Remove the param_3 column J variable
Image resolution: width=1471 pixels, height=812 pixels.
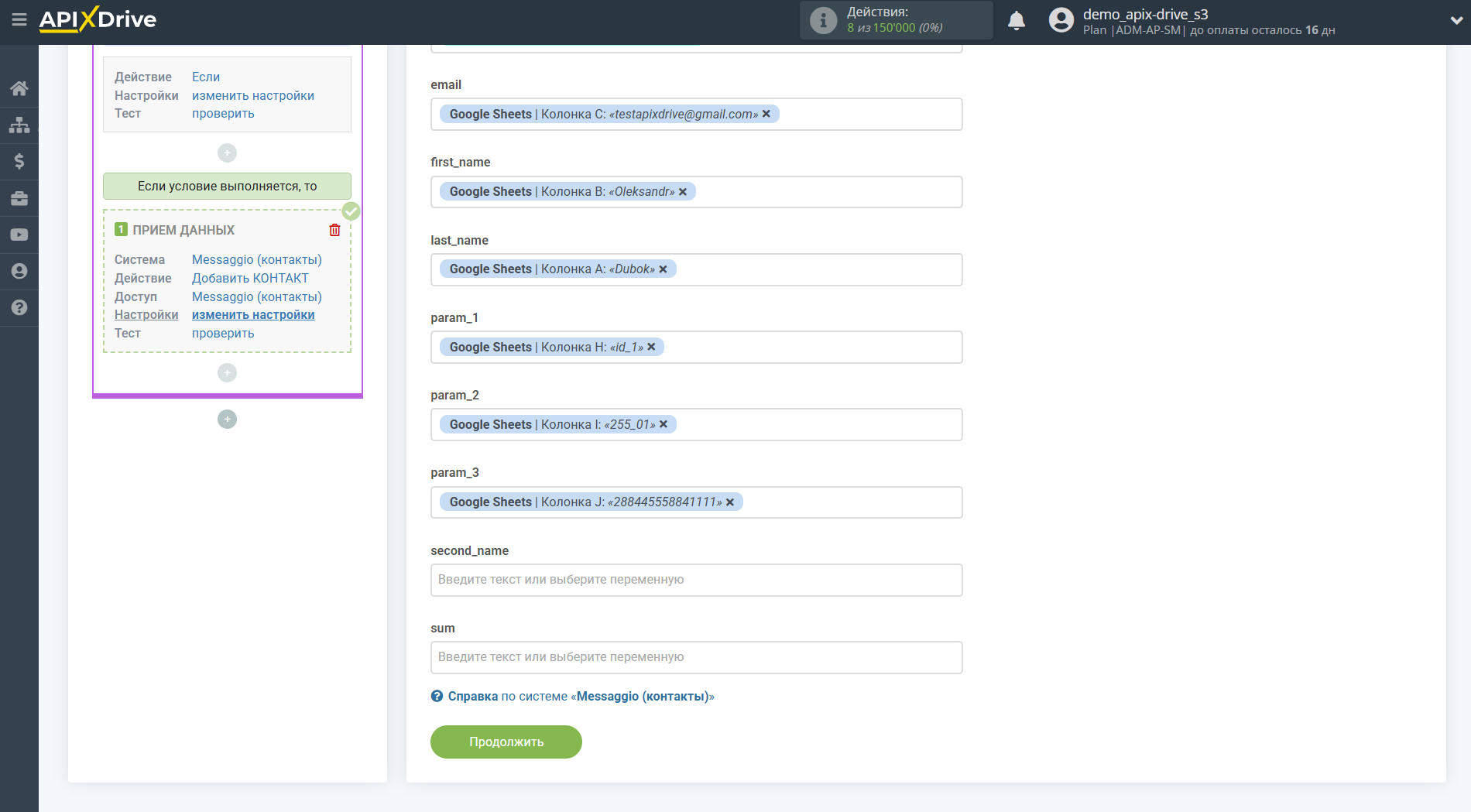[x=730, y=502]
